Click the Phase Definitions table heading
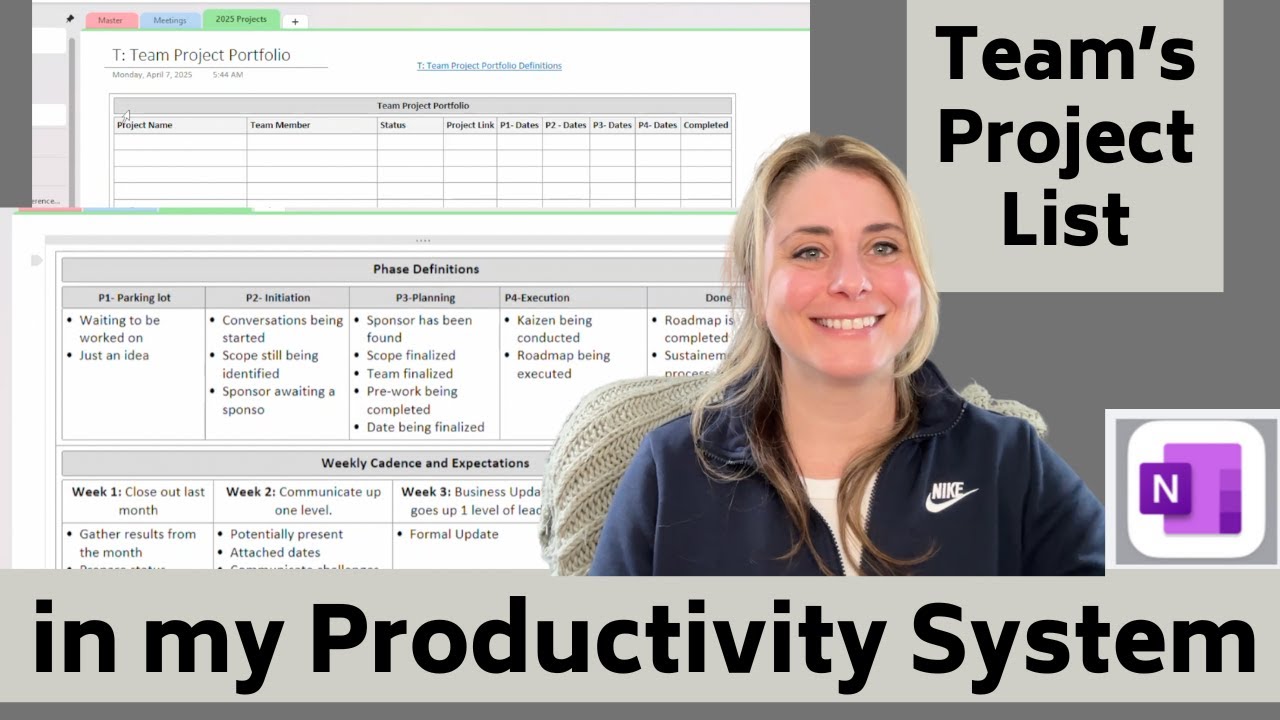Viewport: 1280px width, 720px height. 426,269
